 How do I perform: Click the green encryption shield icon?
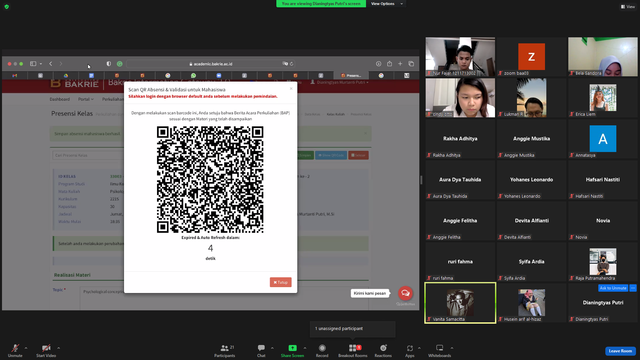[7, 7]
